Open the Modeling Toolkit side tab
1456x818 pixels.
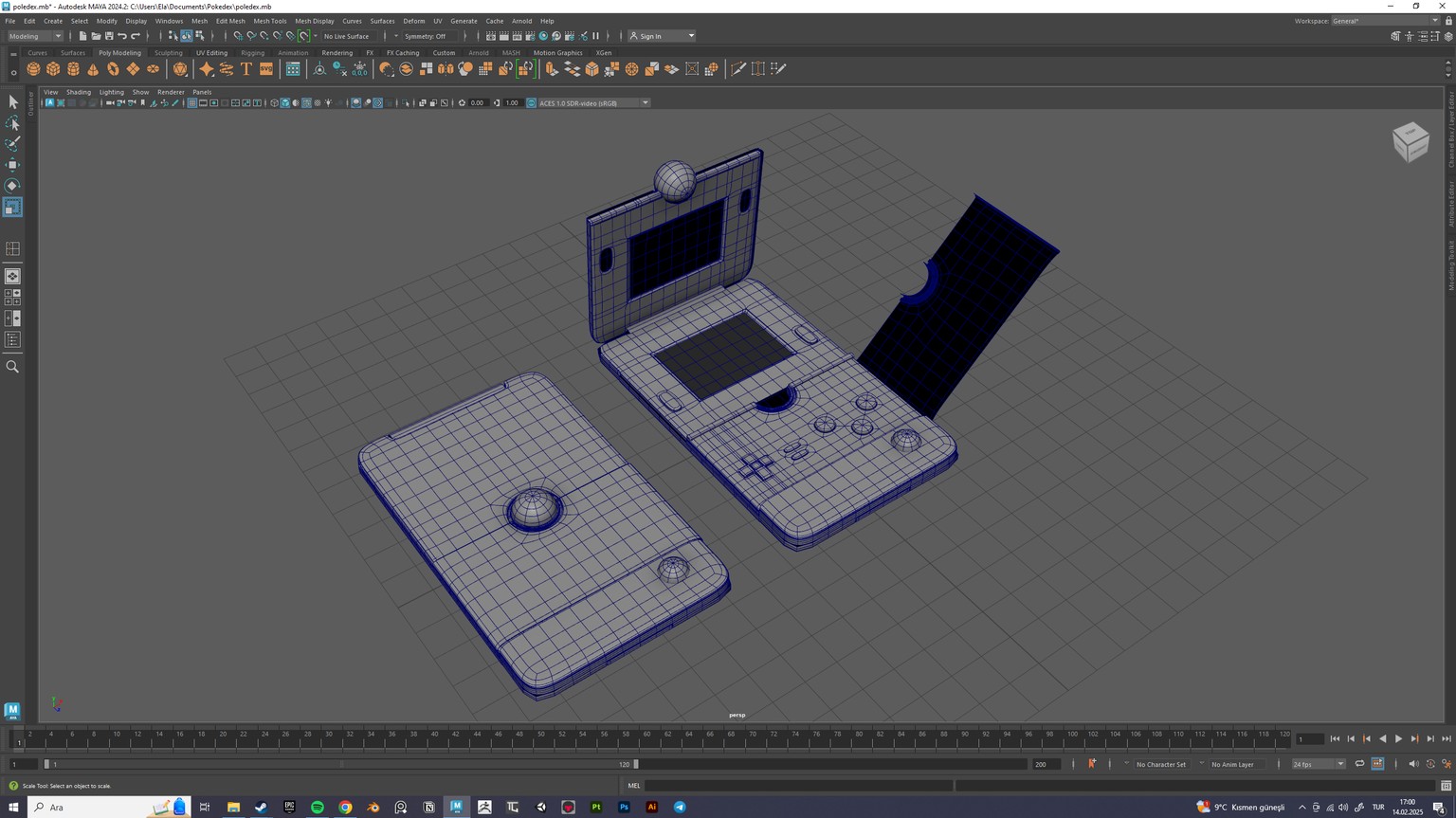pos(1450,264)
